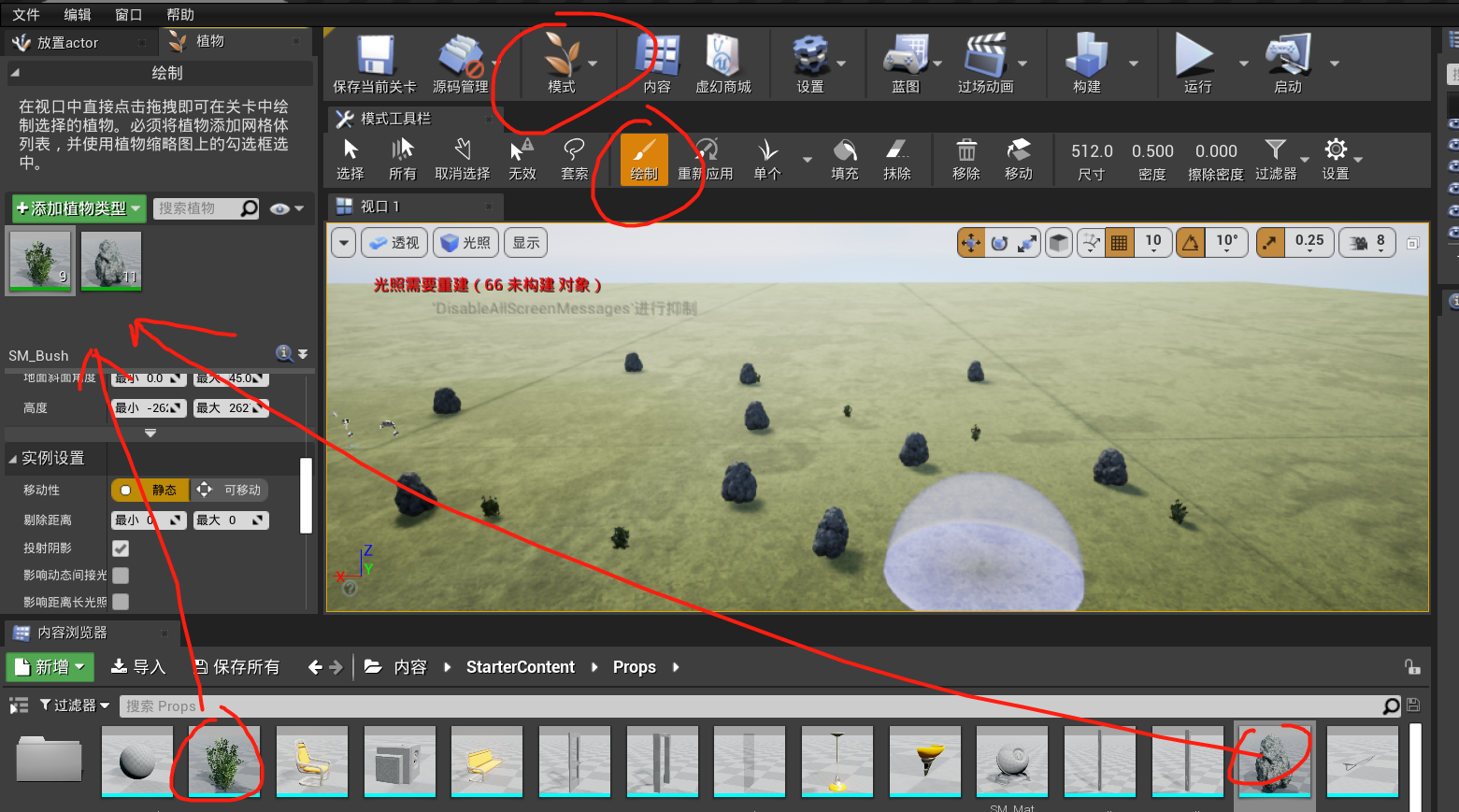Open the 添加植物类型 dropdown
This screenshot has width=1459, height=812.
pyautogui.click(x=79, y=208)
